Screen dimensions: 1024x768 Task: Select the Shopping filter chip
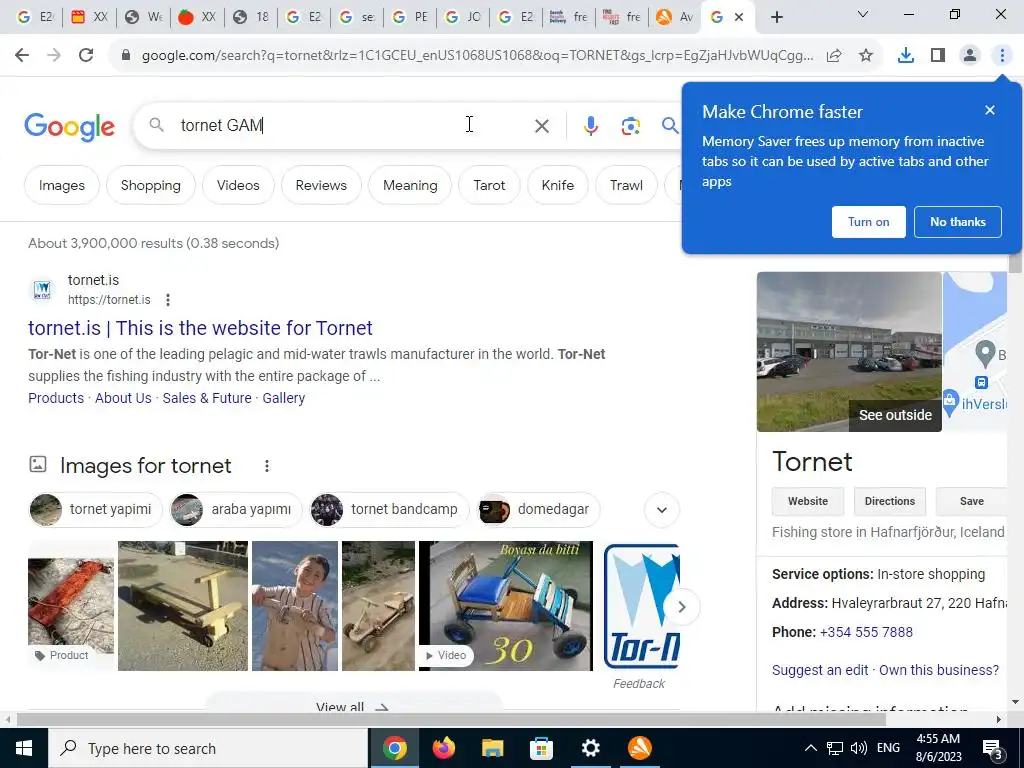click(150, 185)
